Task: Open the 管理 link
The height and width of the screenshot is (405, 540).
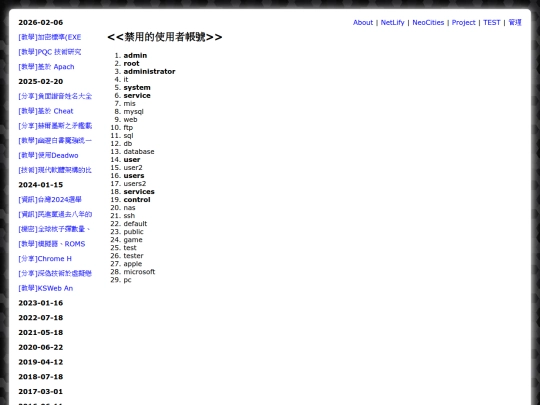Action: [515, 22]
